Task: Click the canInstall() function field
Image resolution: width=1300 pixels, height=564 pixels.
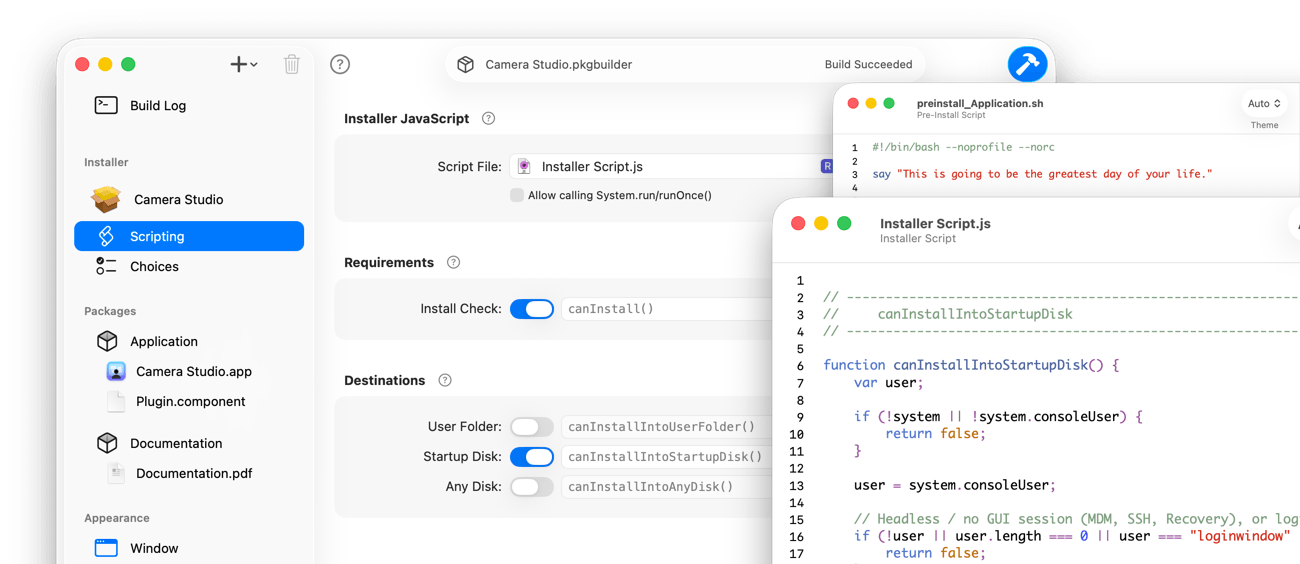Action: pyautogui.click(x=665, y=309)
